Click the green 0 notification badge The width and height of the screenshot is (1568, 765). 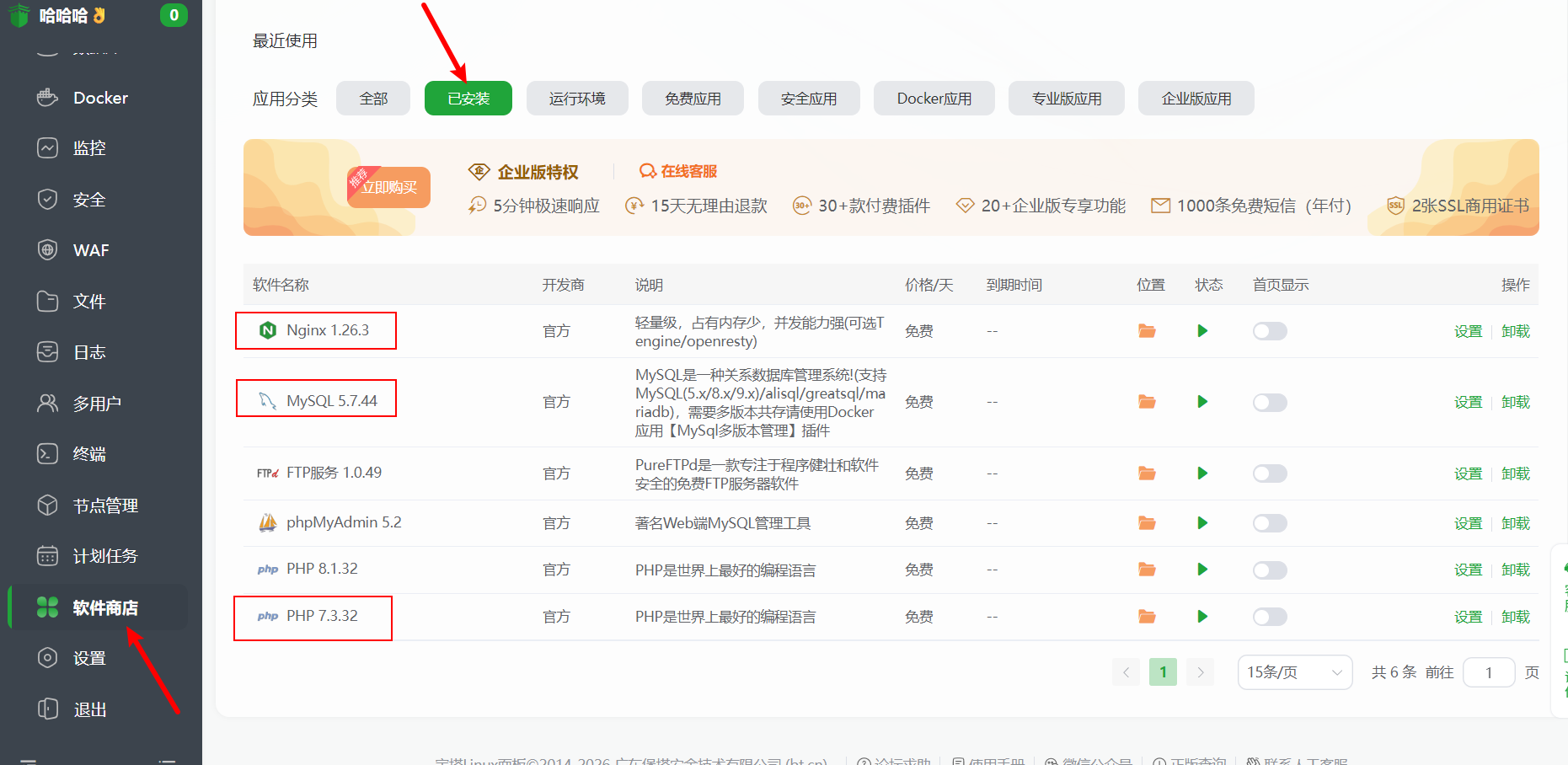point(174,15)
